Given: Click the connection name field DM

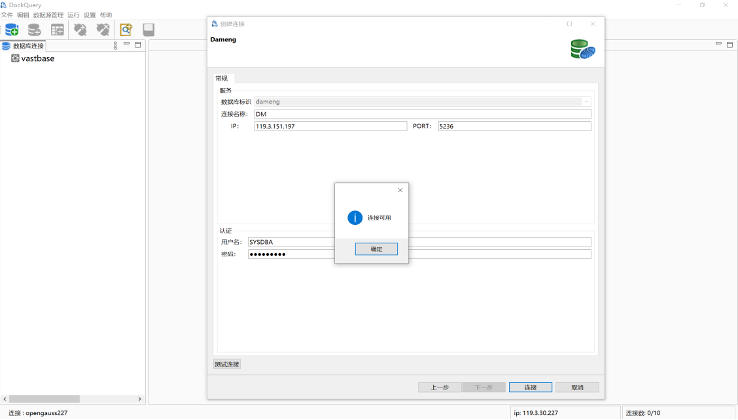Looking at the screenshot, I should (423, 114).
